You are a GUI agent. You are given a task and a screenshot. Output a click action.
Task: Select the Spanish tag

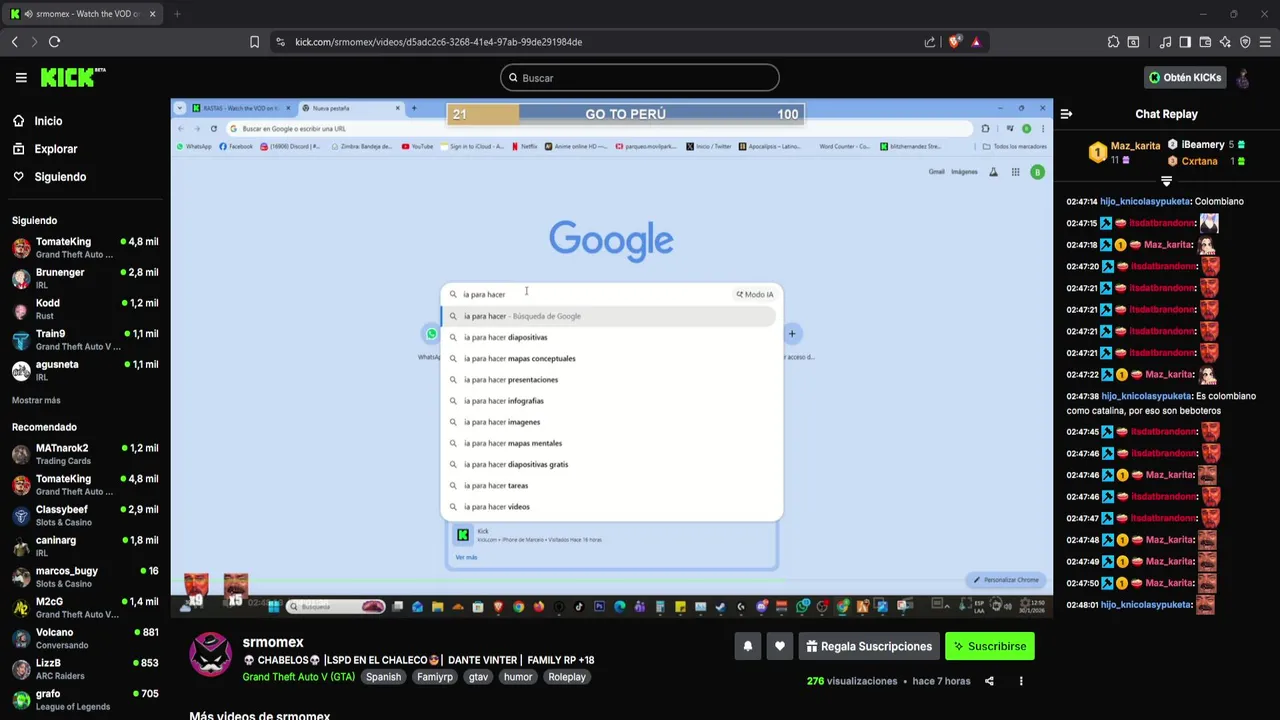coord(383,677)
